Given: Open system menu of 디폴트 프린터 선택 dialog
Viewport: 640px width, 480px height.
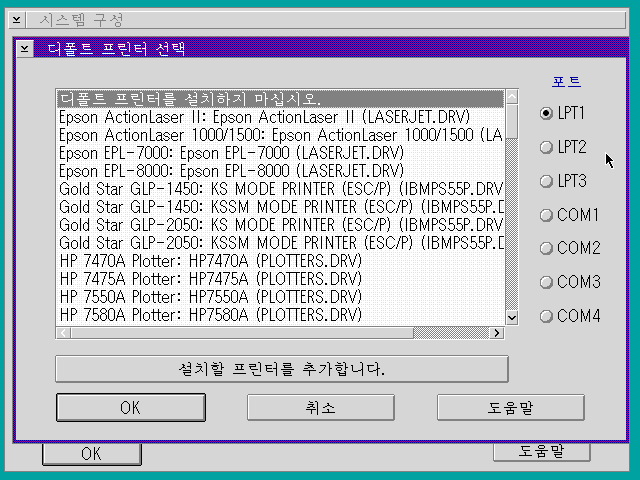Looking at the screenshot, I should point(24,49).
